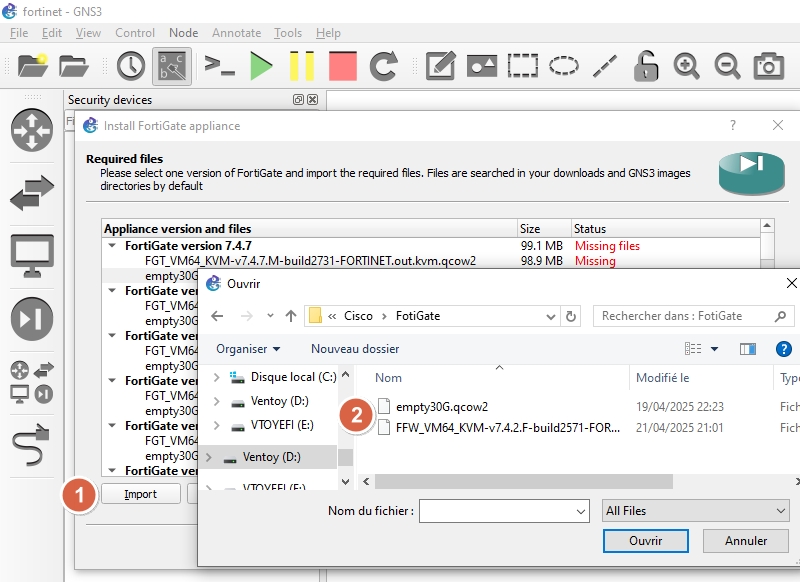Refresh the FotiGate folder view
The image size is (800, 582).
(x=570, y=316)
